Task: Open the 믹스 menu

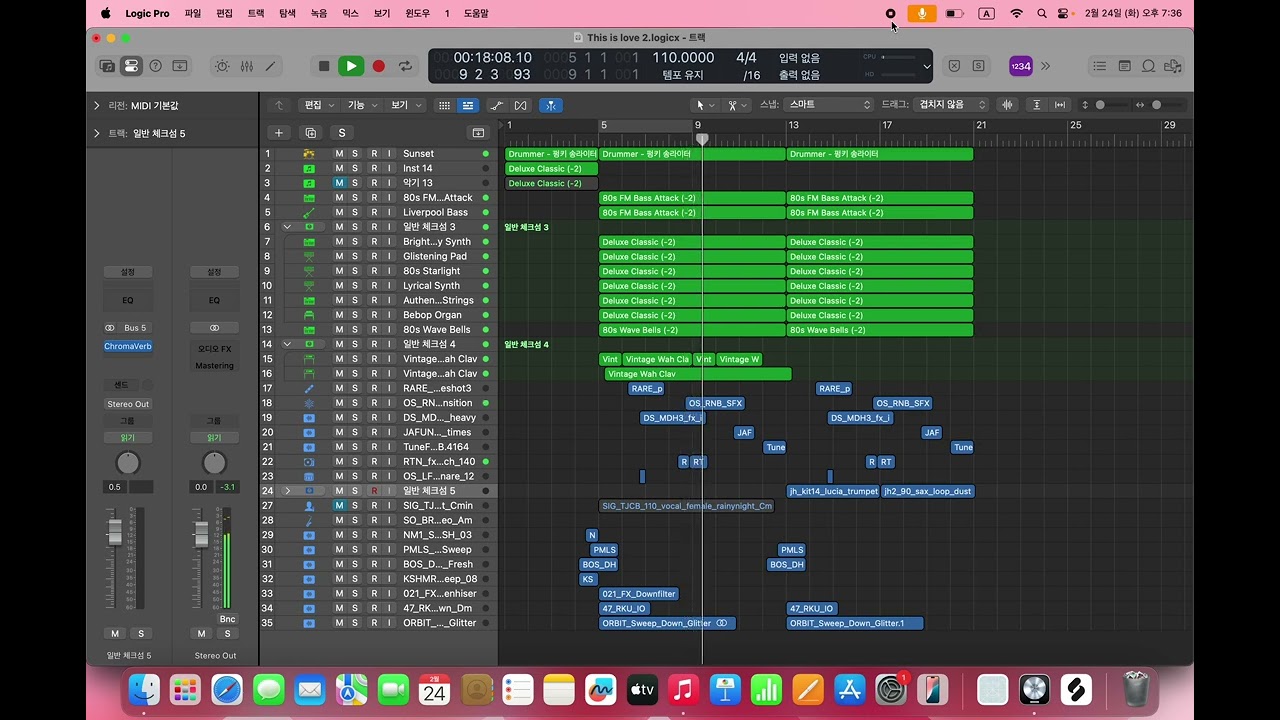Action: pos(350,13)
